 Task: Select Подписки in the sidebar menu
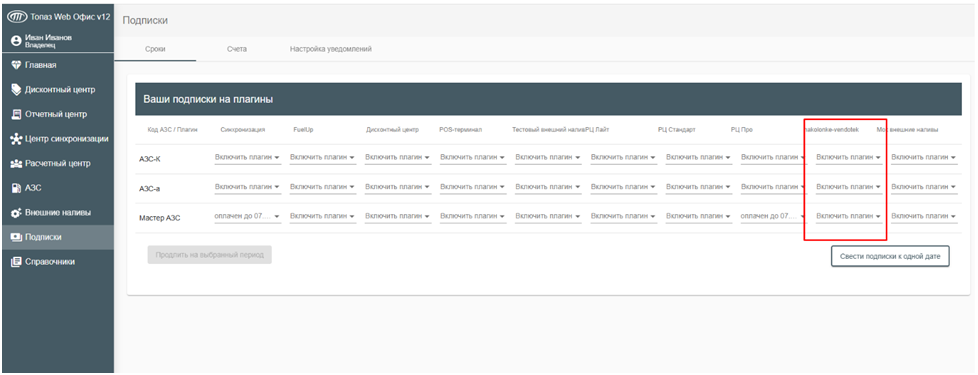pyautogui.click(x=57, y=237)
